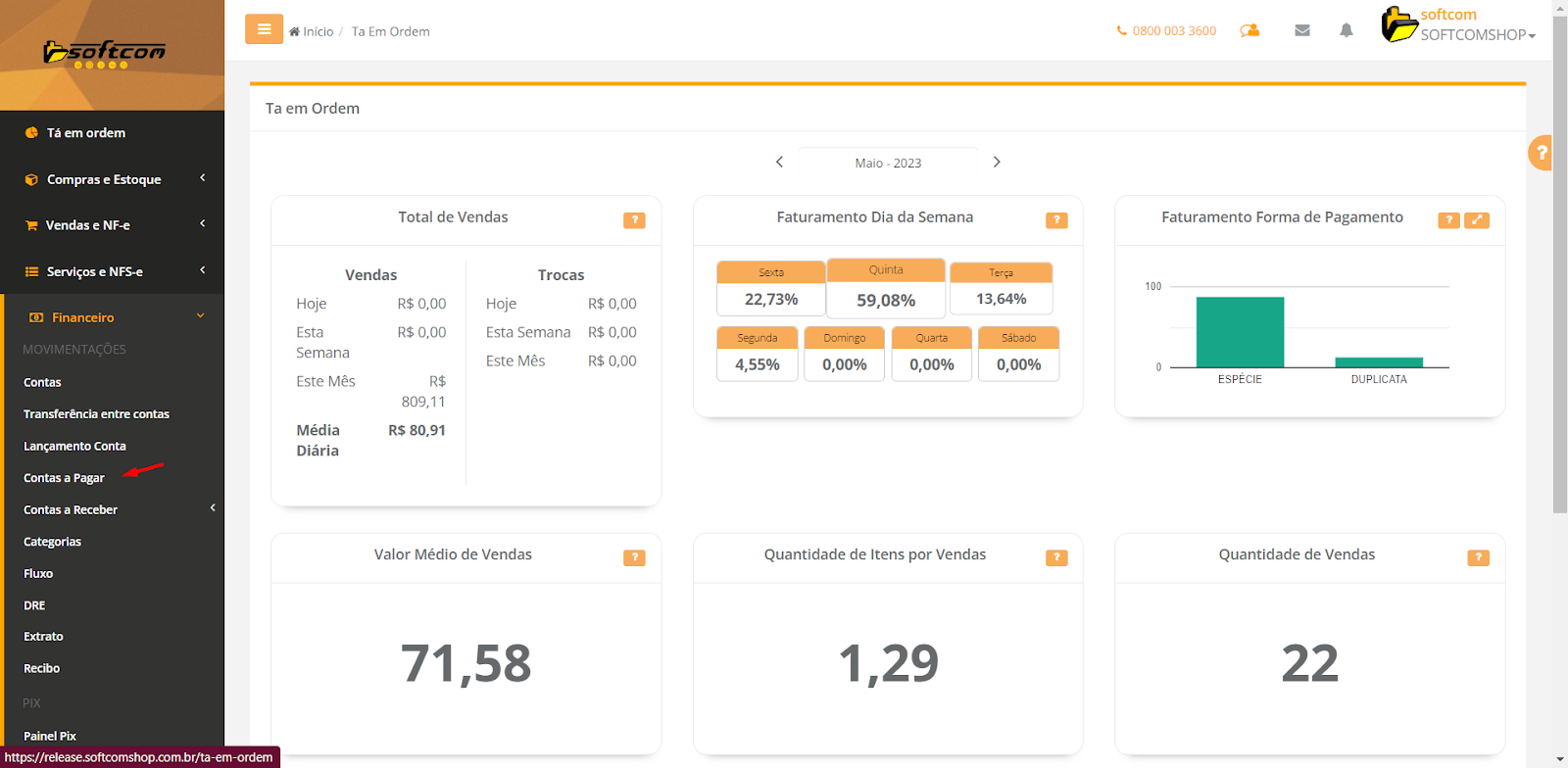Click help icon on Total de Vendas card
Image resolution: width=1568 pixels, height=768 pixels.
[634, 220]
